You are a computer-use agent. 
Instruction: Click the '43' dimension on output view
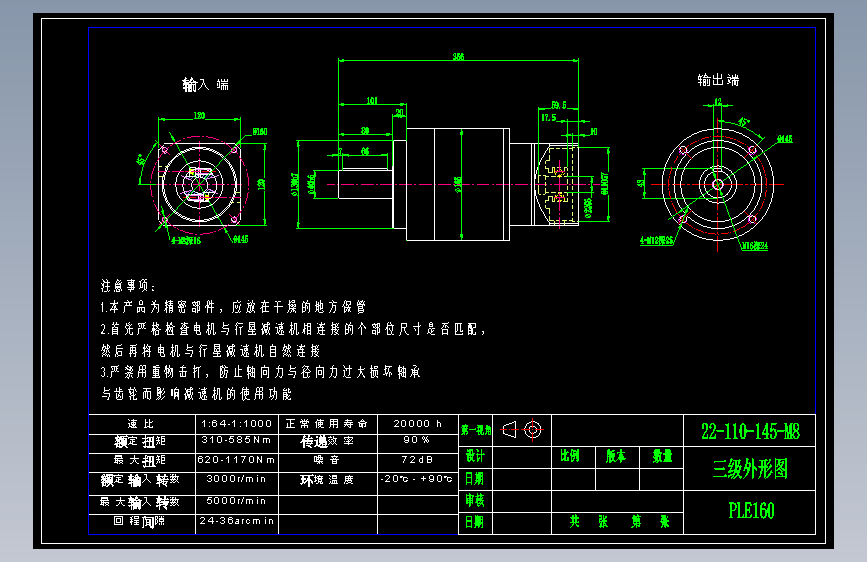click(x=640, y=184)
